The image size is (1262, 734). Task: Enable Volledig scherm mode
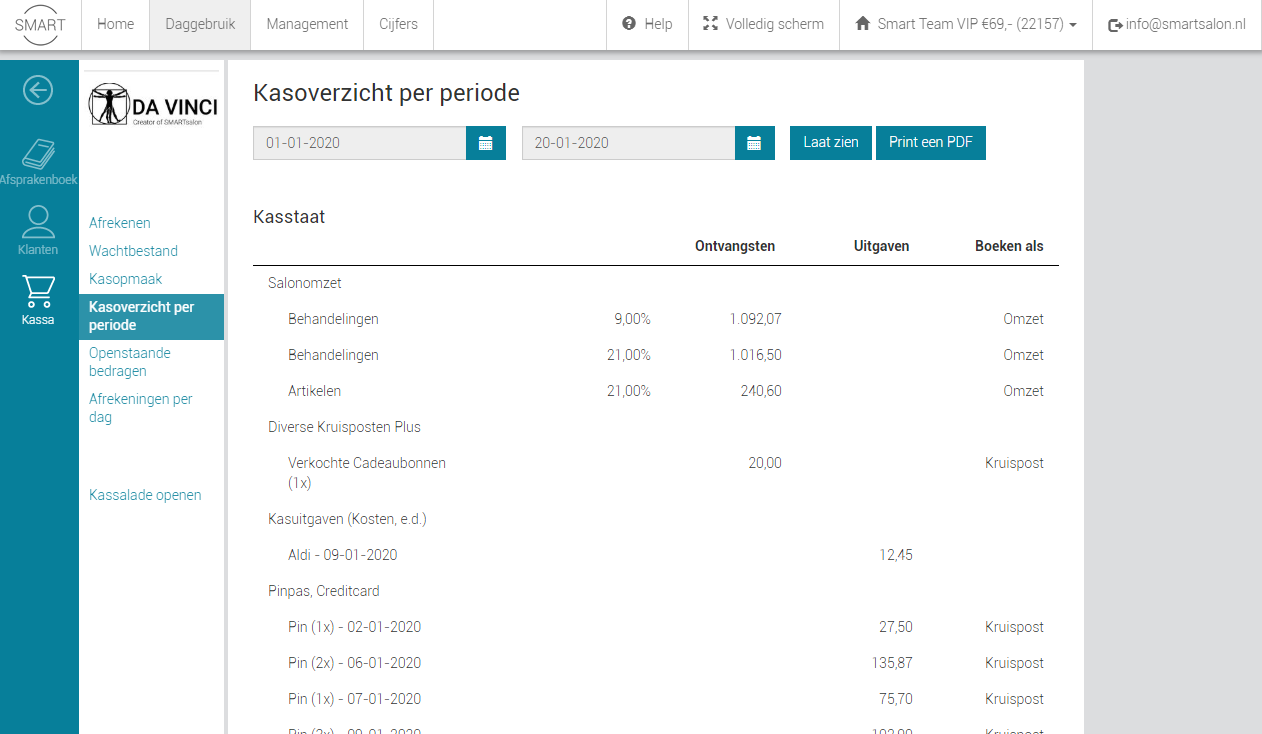[763, 24]
